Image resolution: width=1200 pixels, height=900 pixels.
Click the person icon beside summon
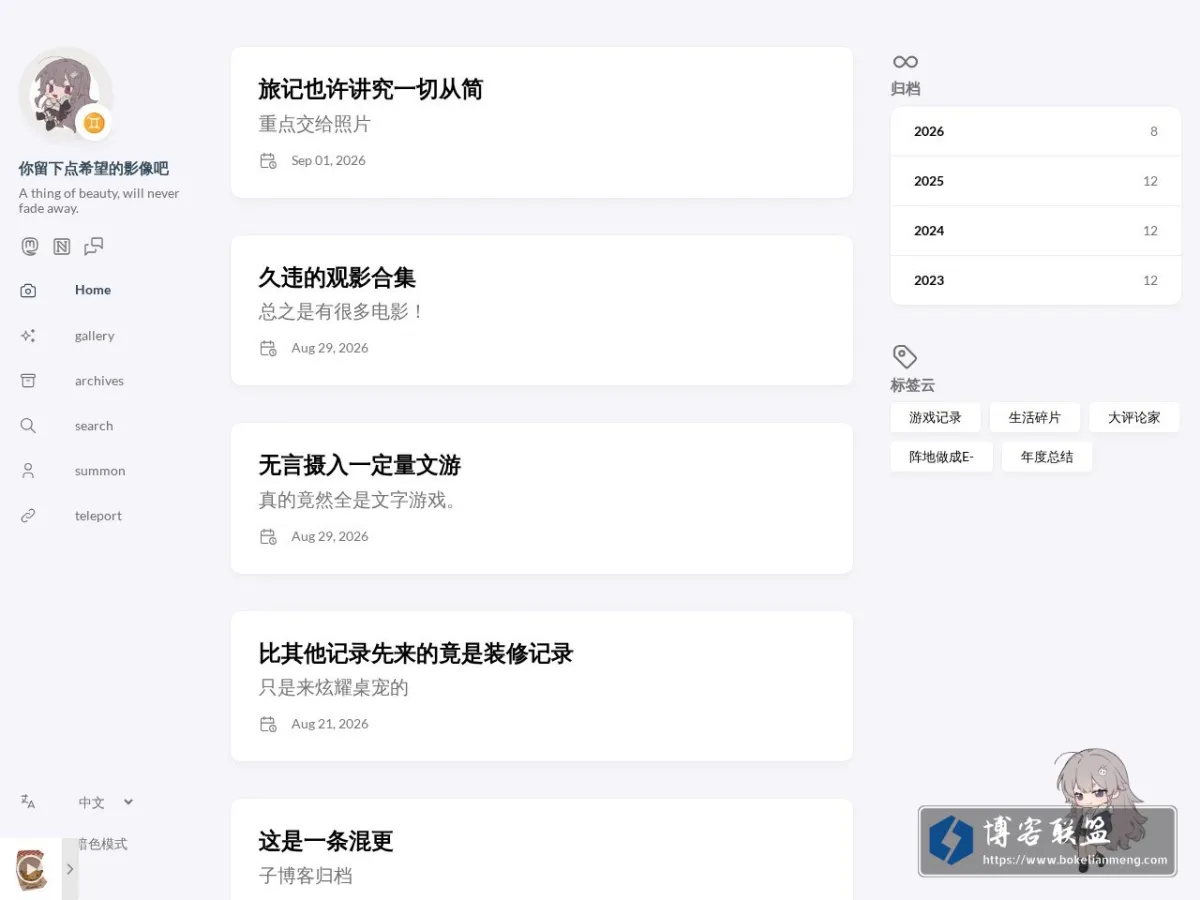(28, 471)
